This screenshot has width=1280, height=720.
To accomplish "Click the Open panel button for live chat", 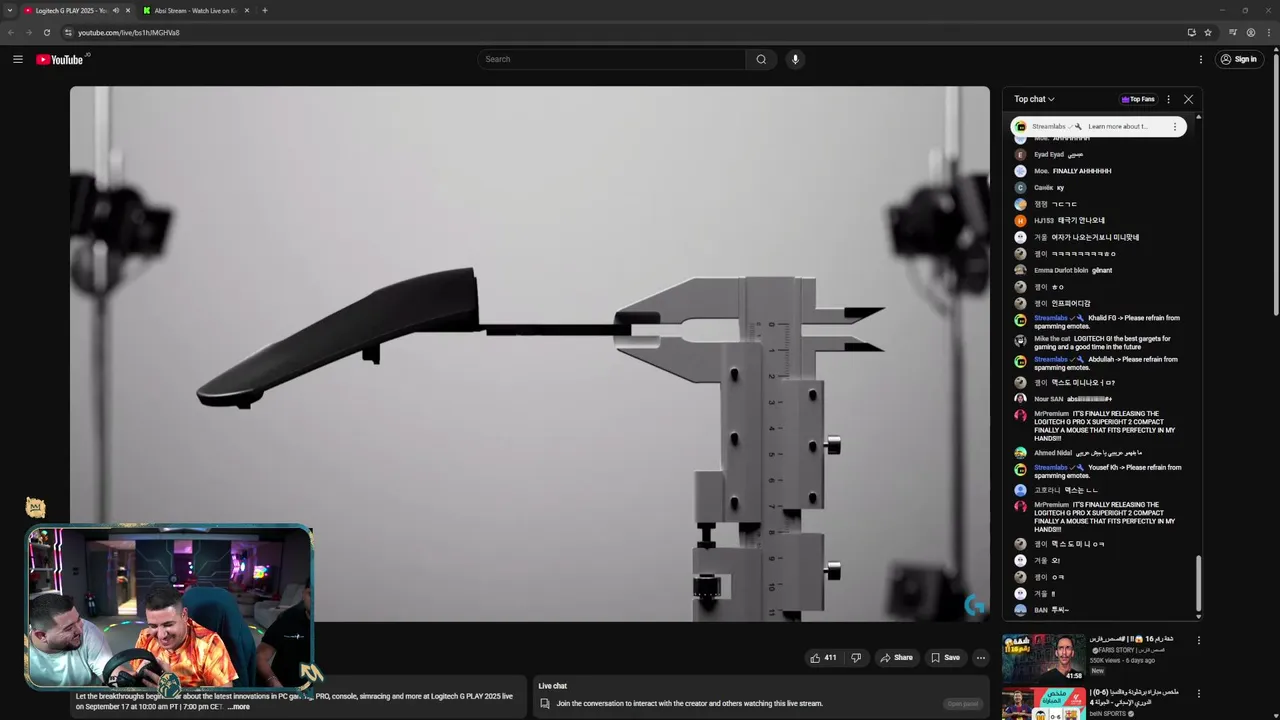I will click(963, 704).
